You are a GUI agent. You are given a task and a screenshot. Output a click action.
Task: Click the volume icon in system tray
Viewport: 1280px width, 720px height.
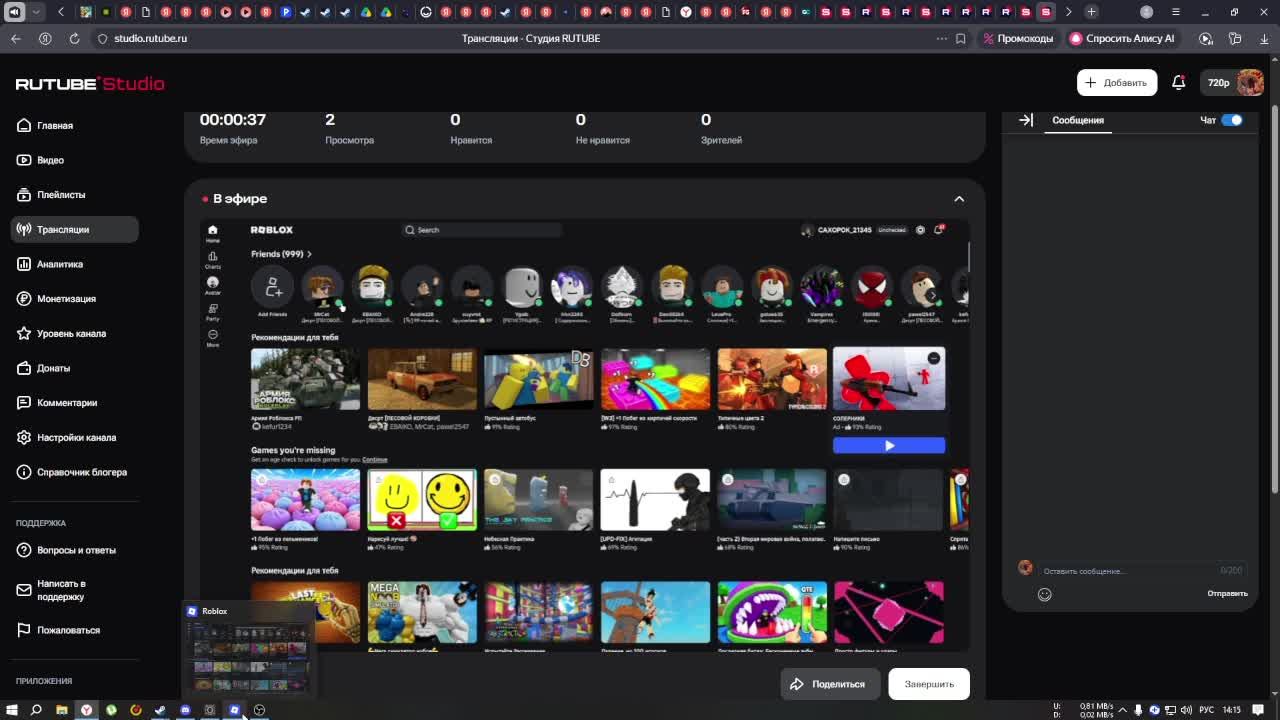point(1187,710)
